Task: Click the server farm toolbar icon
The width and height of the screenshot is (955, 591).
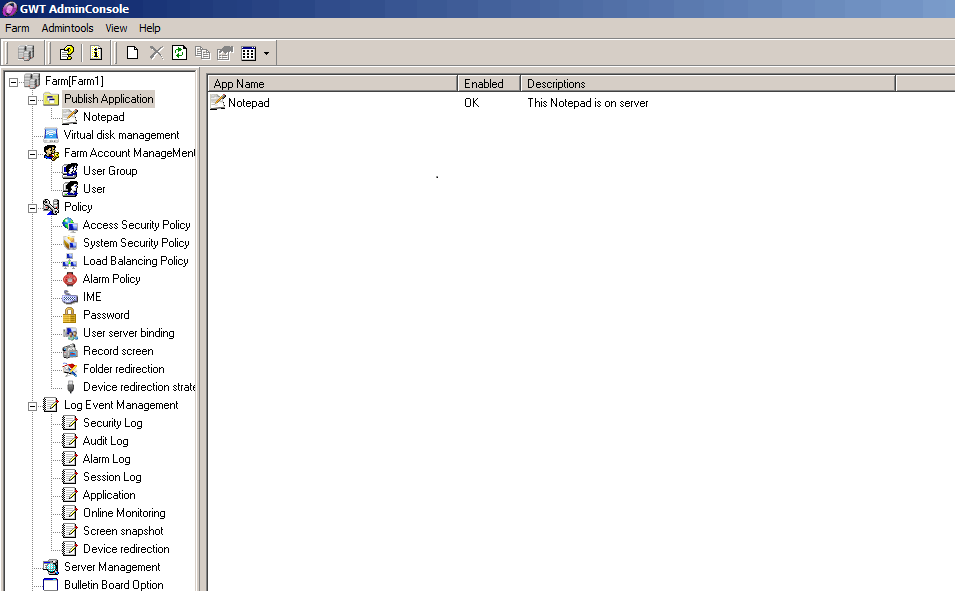Action: point(26,53)
